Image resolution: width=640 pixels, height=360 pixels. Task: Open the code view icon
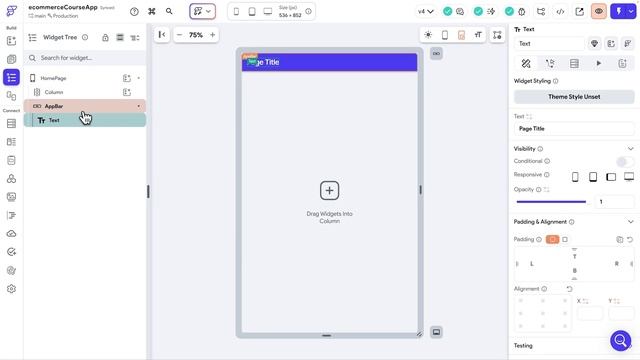(x=560, y=12)
